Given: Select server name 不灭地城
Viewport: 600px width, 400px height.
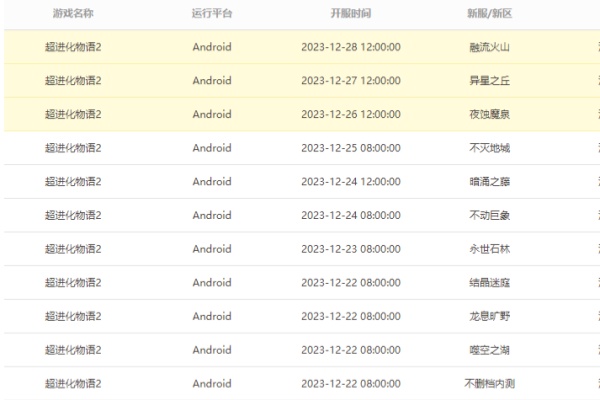Looking at the screenshot, I should [x=489, y=148].
